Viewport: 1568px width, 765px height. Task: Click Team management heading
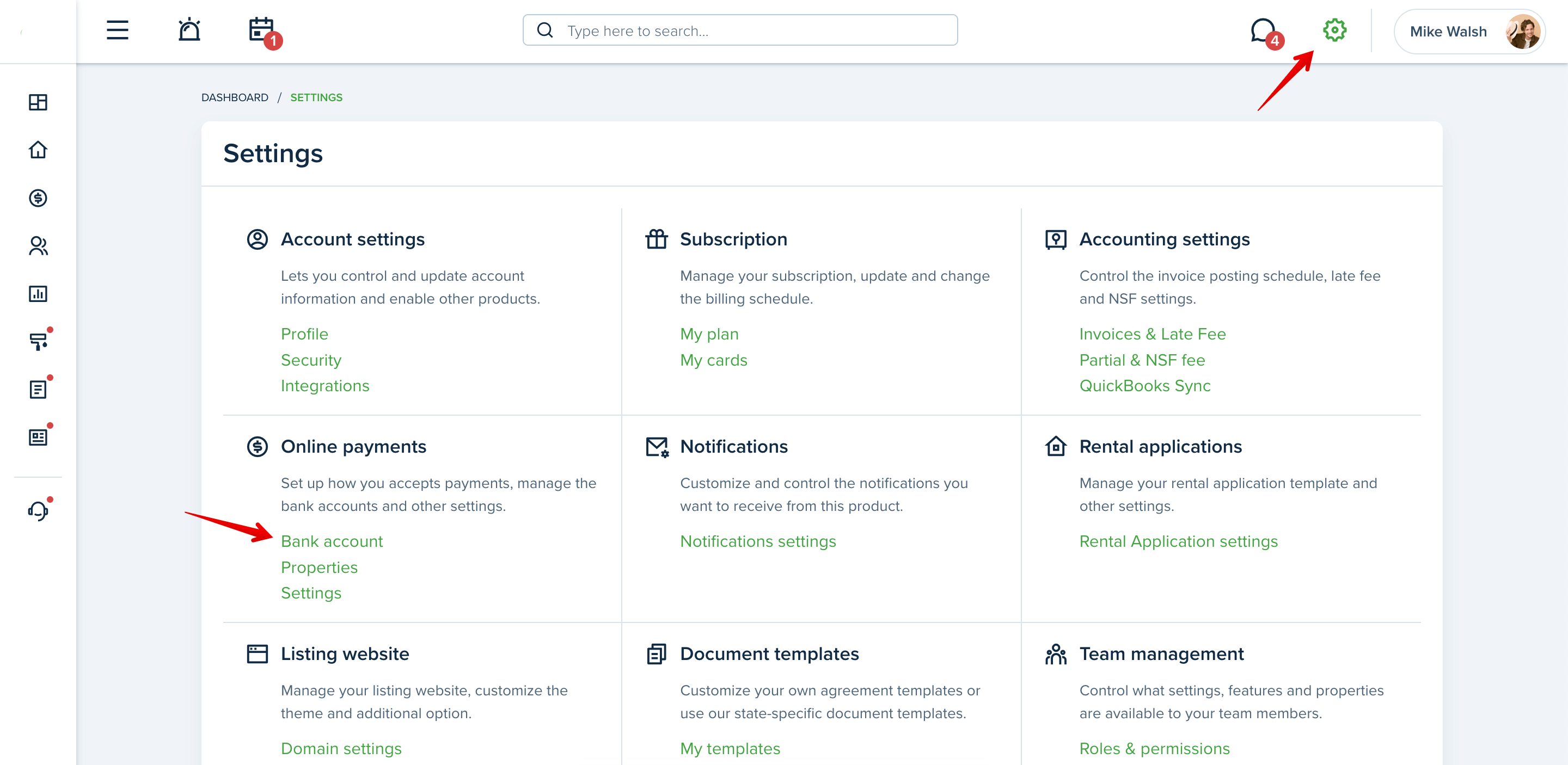(1161, 653)
